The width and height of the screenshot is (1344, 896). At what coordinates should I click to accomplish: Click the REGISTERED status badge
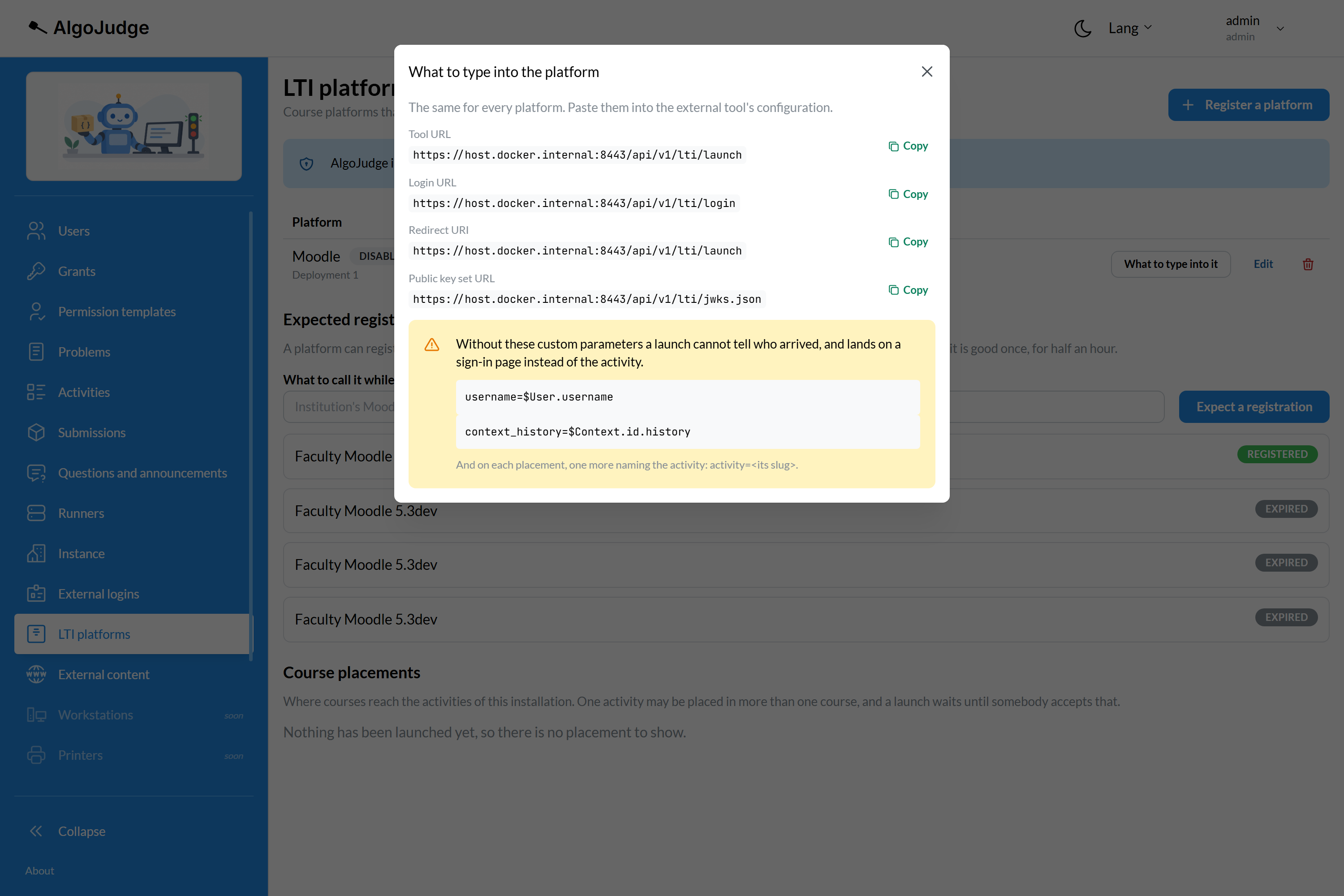(x=1277, y=454)
